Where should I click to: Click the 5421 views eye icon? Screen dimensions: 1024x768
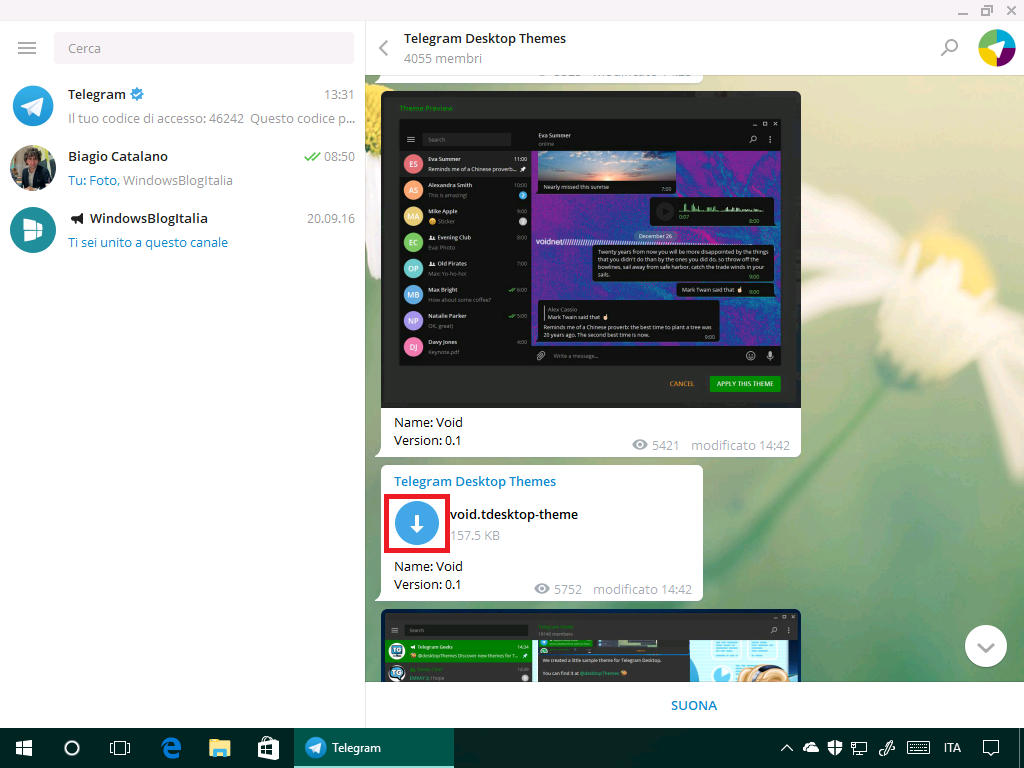[x=640, y=445]
